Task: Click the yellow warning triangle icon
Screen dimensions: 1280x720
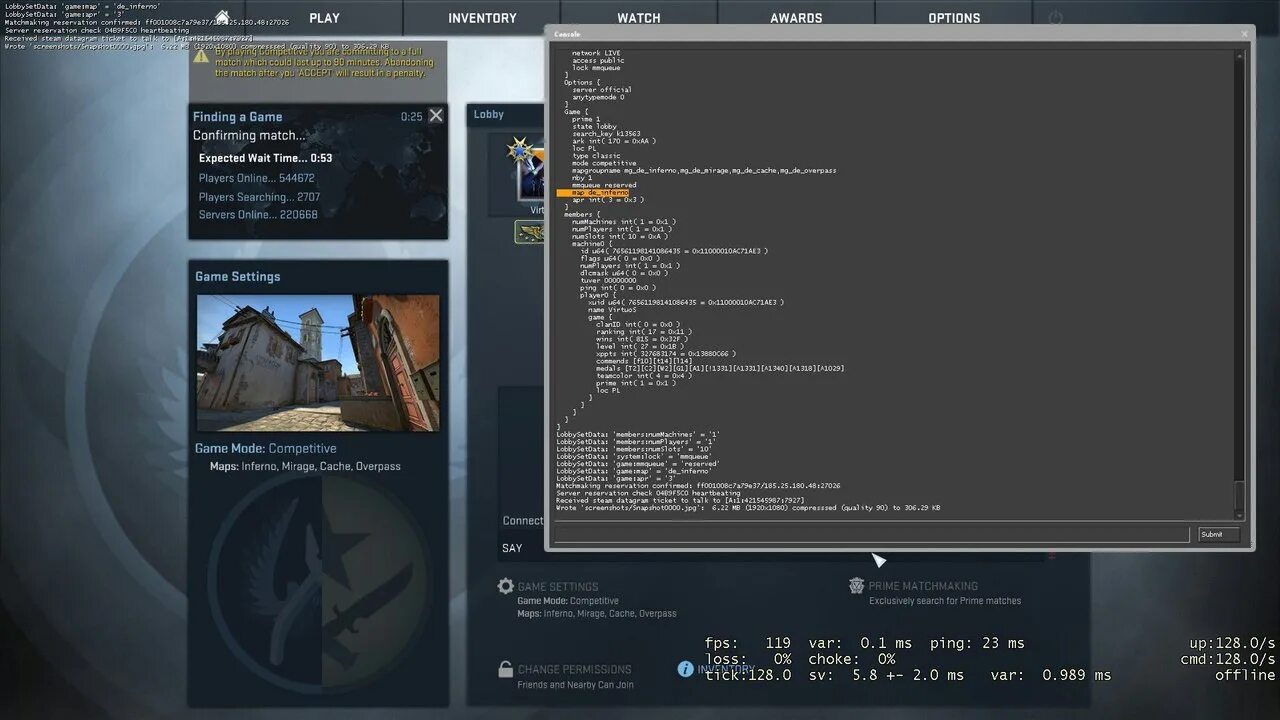Action: click(x=201, y=56)
